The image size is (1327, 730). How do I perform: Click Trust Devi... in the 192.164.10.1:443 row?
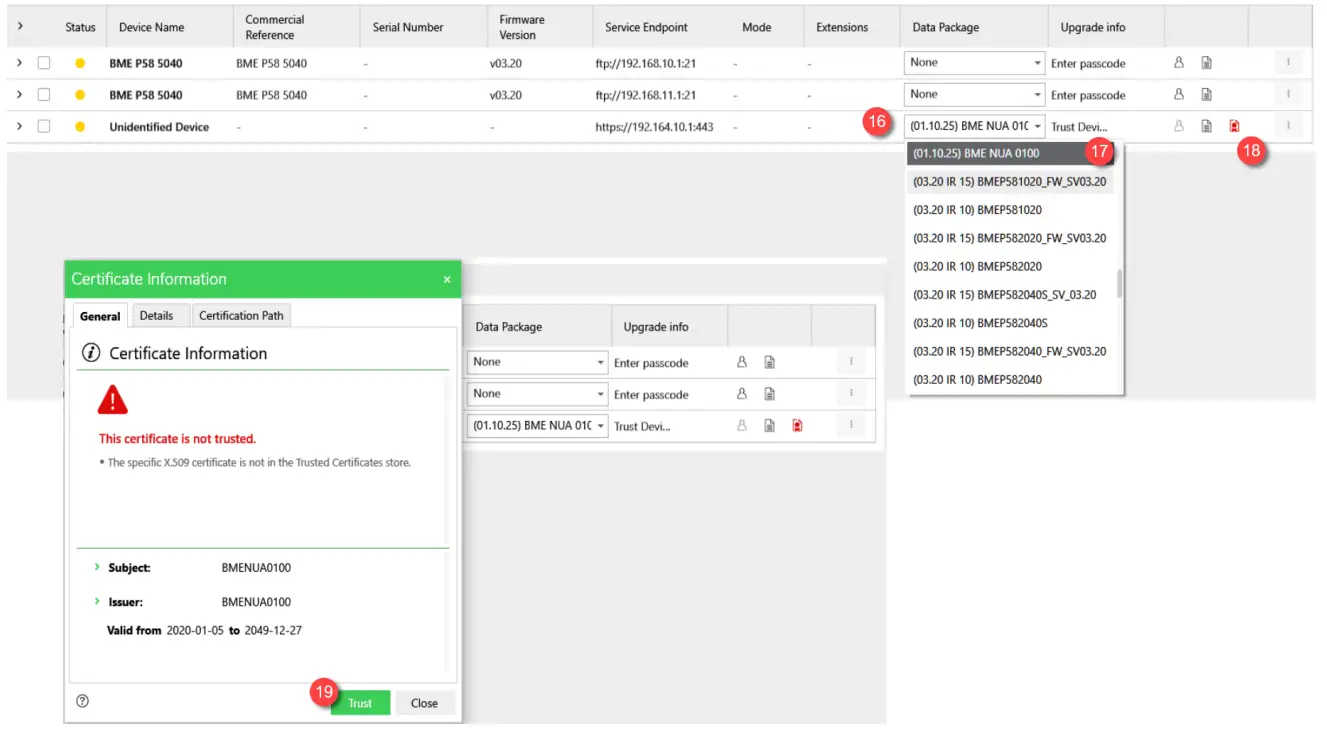point(1079,127)
